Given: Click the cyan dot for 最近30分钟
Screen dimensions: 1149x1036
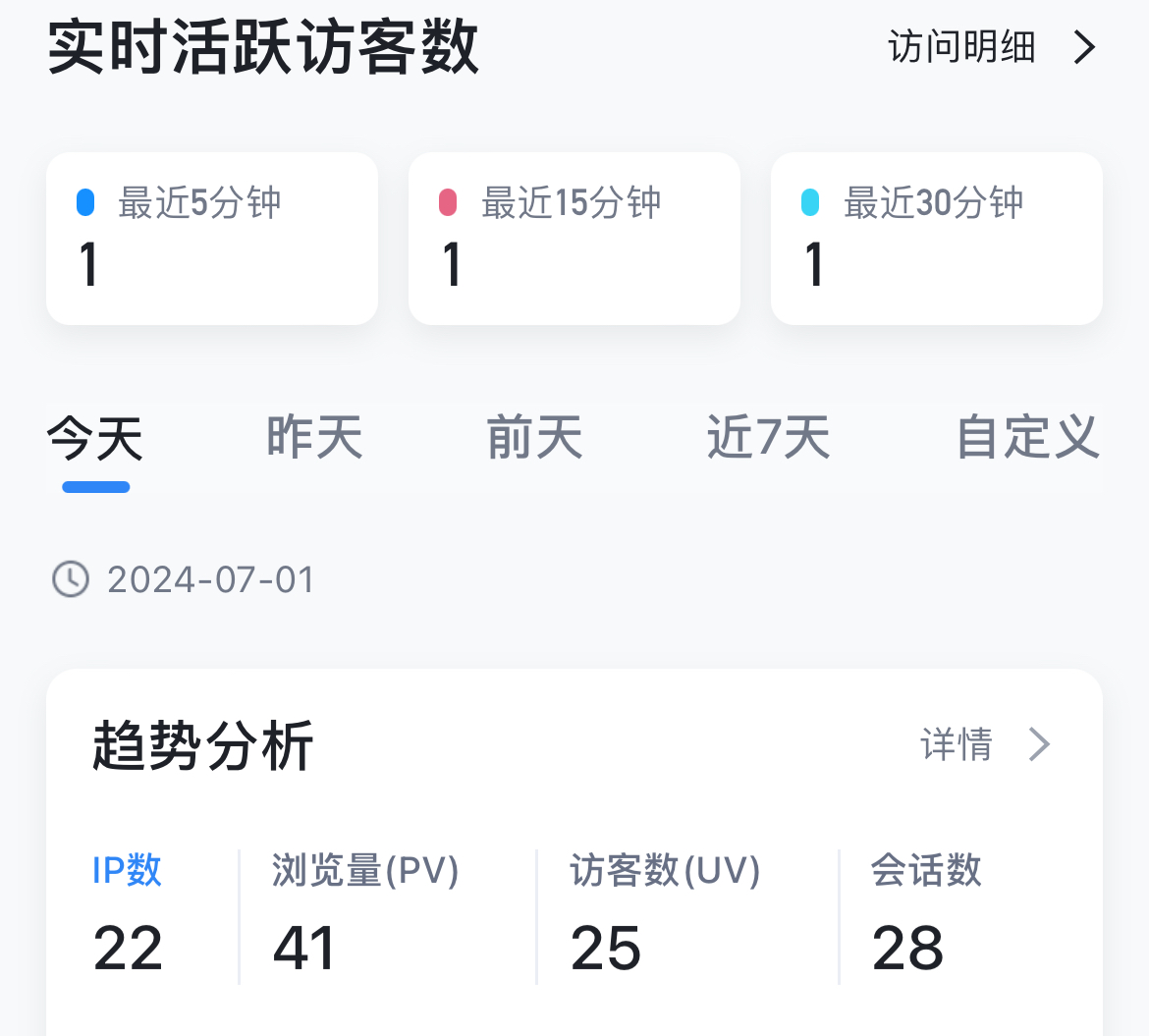Looking at the screenshot, I should tap(810, 202).
